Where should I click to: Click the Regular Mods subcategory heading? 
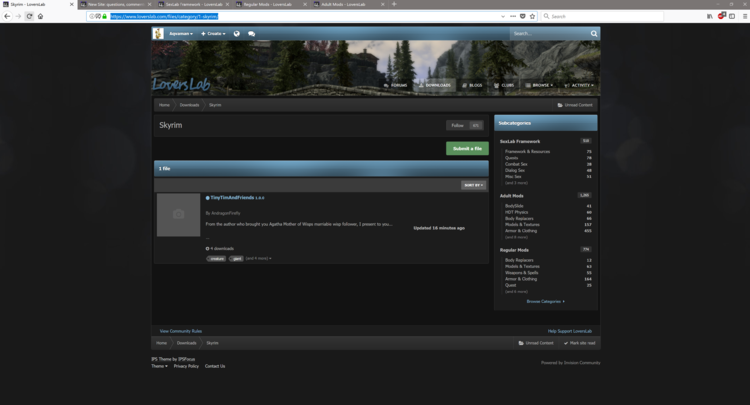pos(514,250)
